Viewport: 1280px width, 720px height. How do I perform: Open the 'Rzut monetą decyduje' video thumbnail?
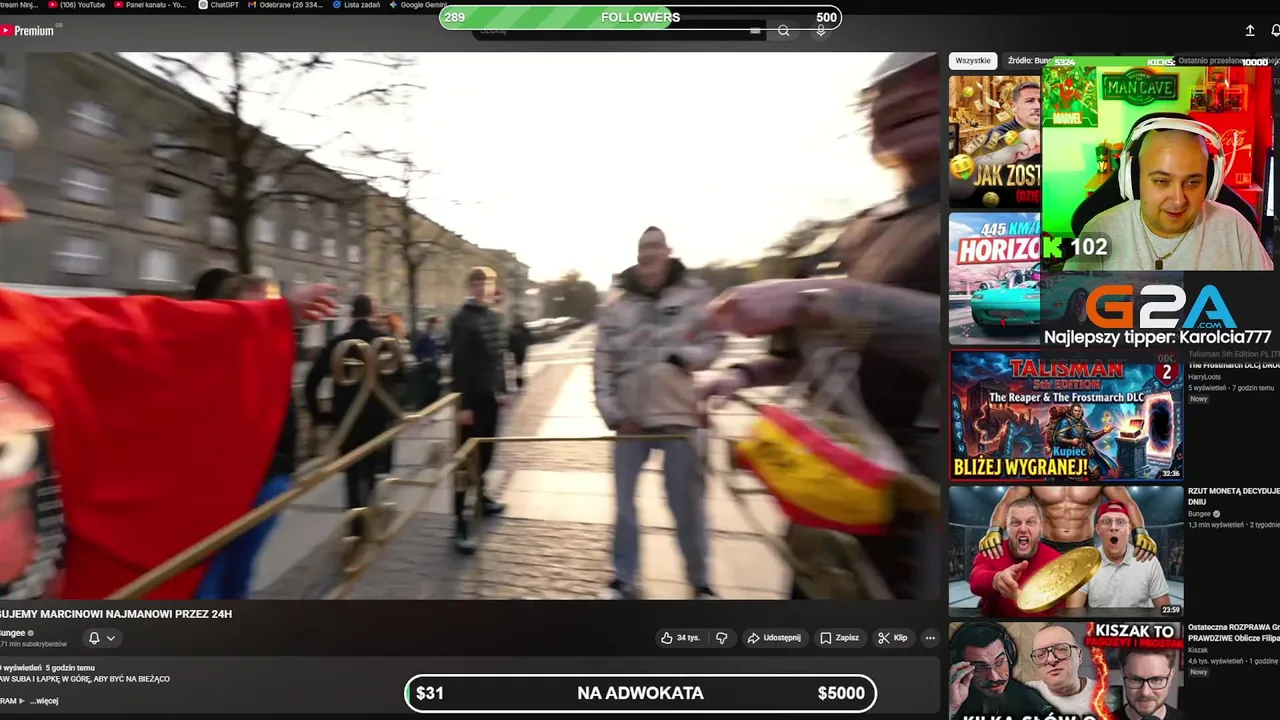pos(1066,551)
